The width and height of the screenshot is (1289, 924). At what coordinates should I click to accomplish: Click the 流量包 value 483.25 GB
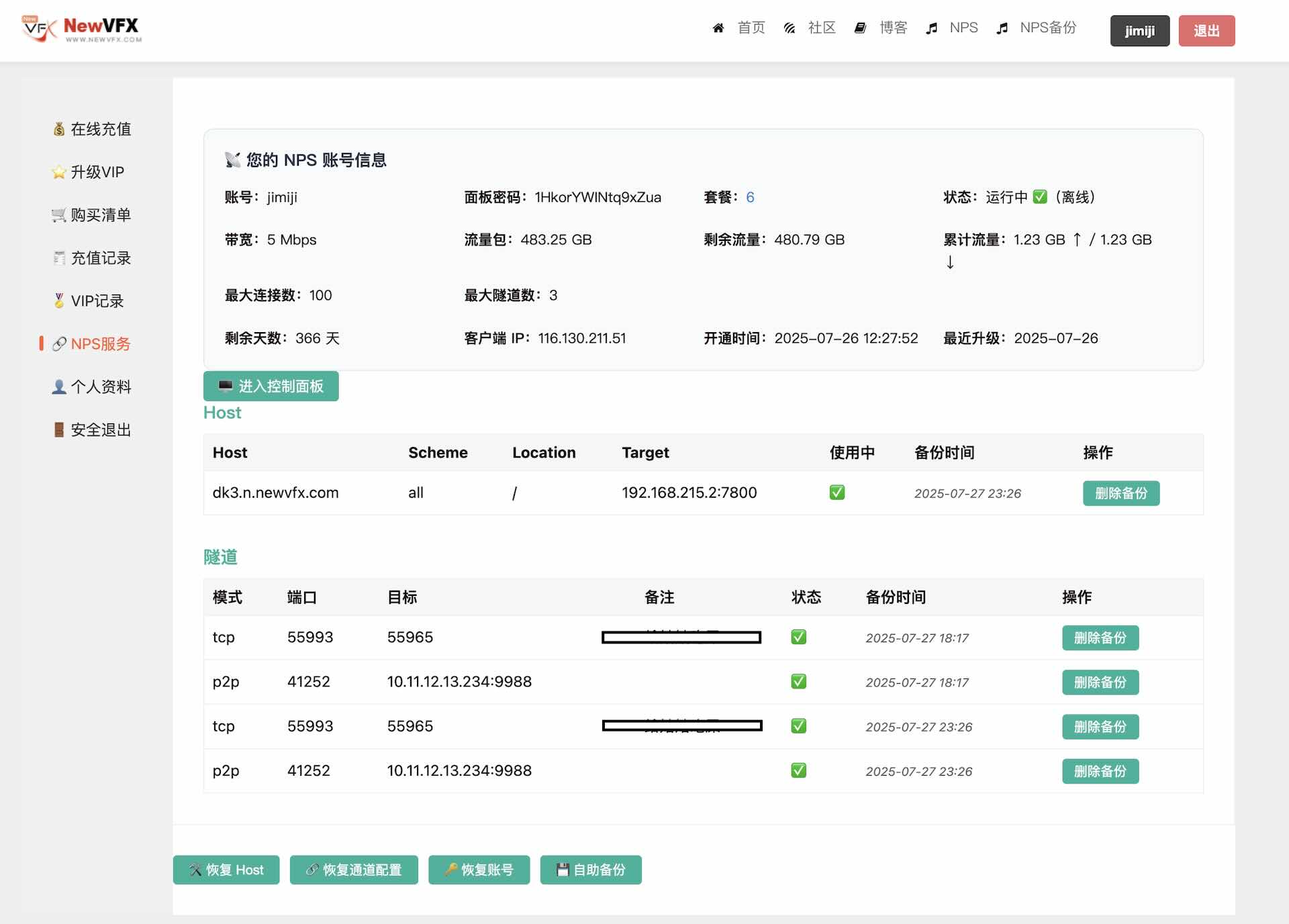556,240
